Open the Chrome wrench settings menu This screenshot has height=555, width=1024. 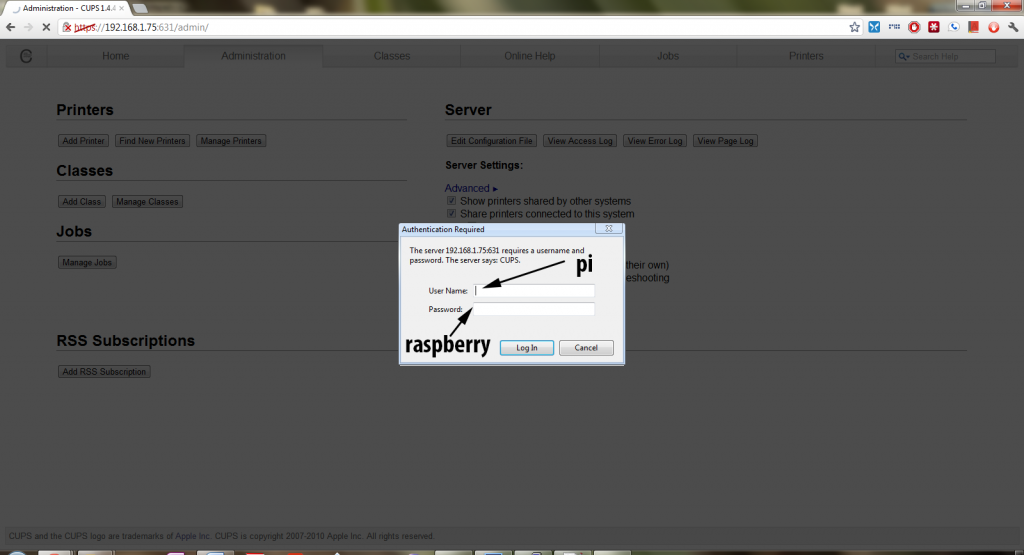point(1013,27)
